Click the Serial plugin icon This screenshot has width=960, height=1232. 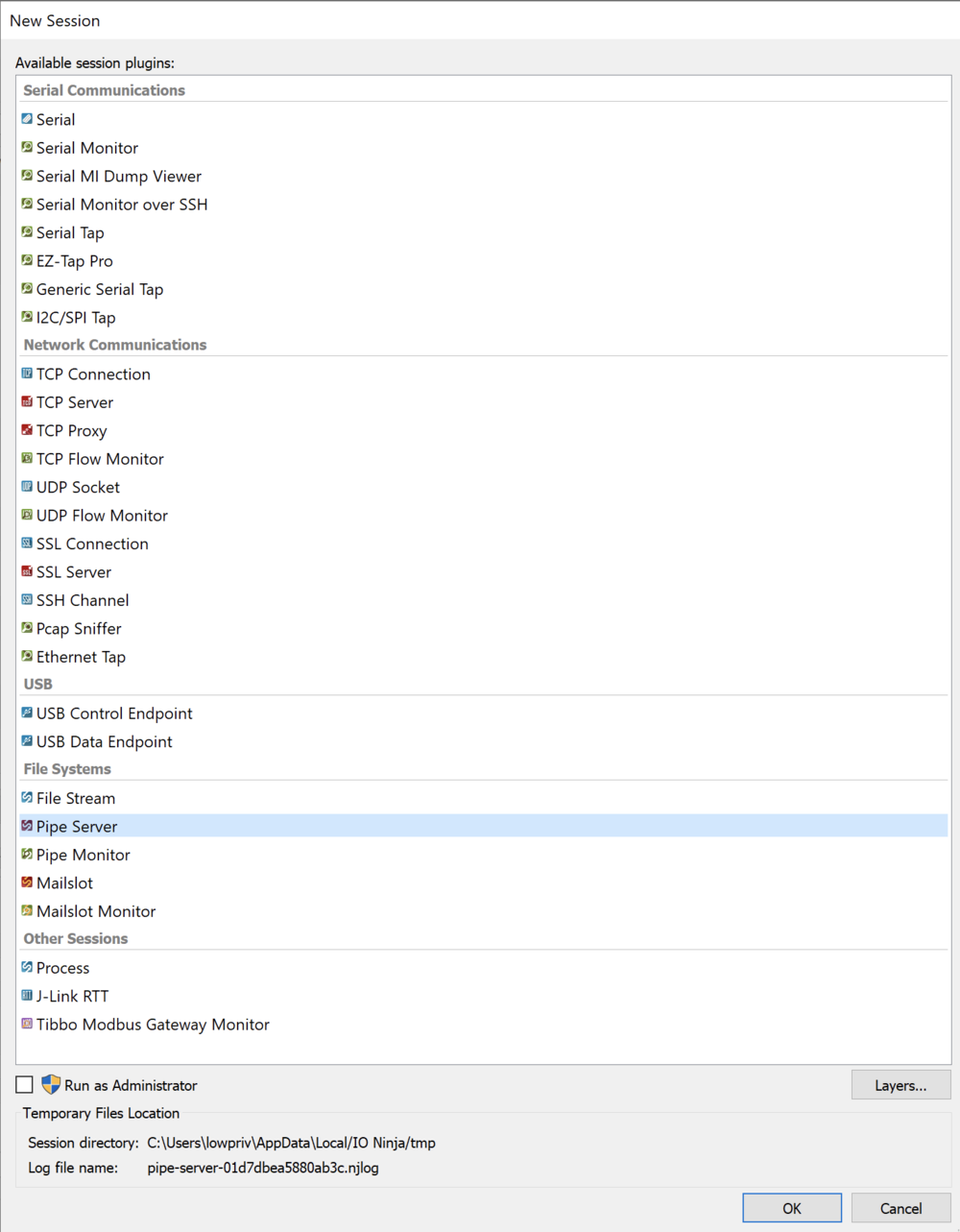27,119
